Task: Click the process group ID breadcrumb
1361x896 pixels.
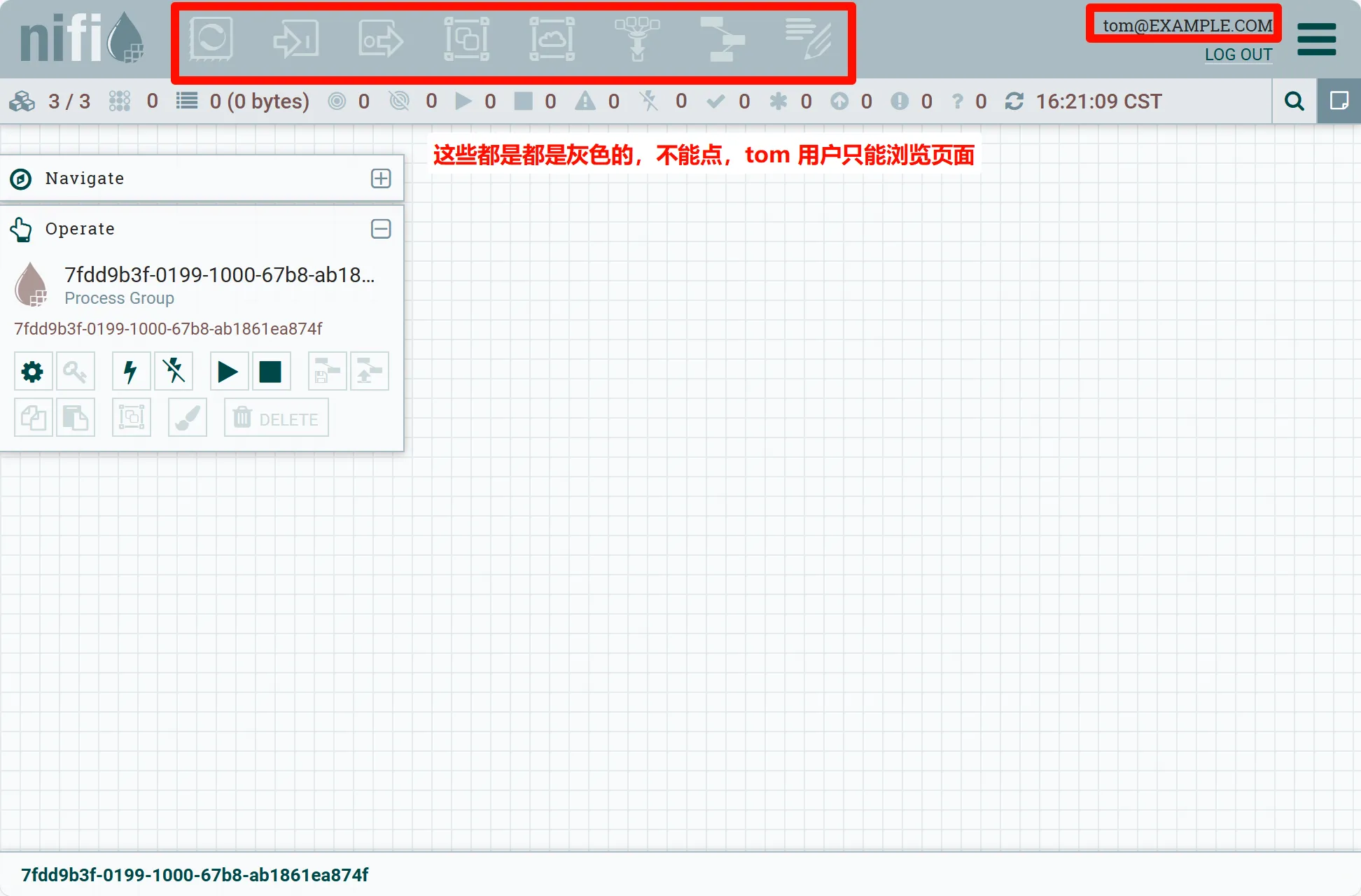Action: coord(195,875)
